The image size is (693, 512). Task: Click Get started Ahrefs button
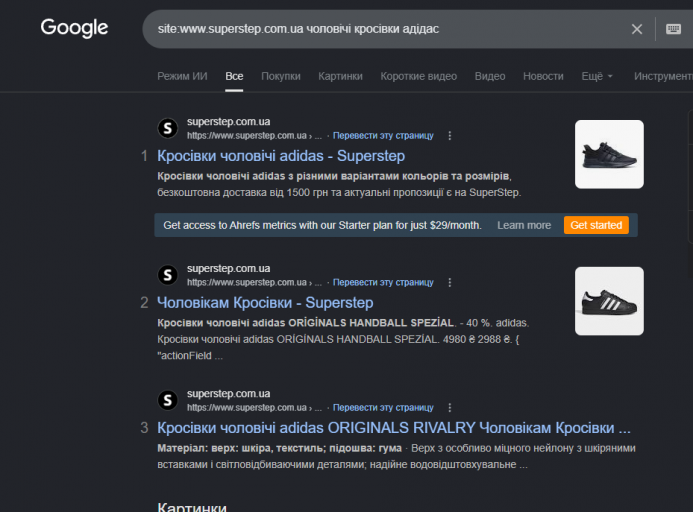596,225
